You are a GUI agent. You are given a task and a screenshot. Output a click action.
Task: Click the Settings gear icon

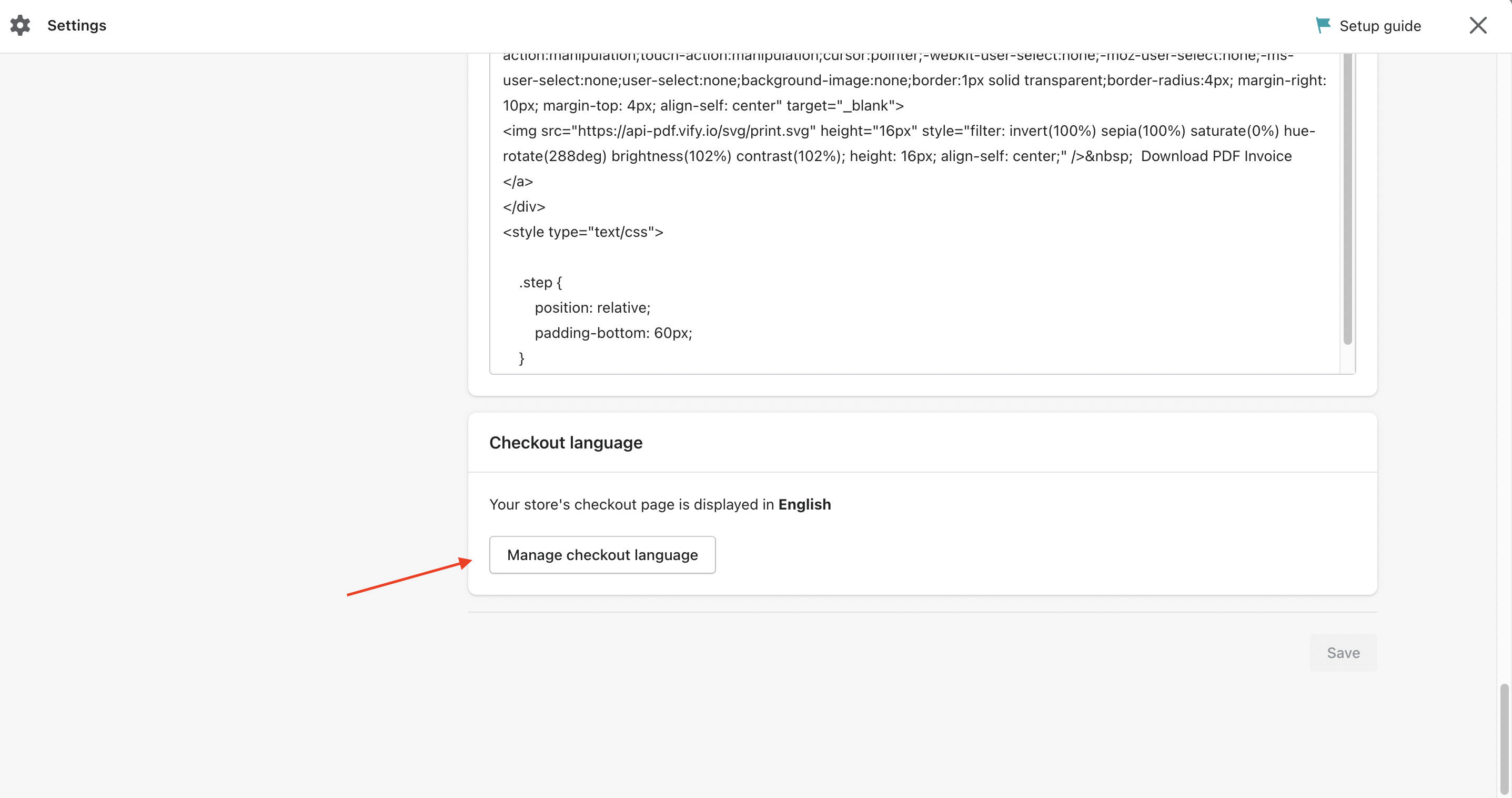(20, 25)
